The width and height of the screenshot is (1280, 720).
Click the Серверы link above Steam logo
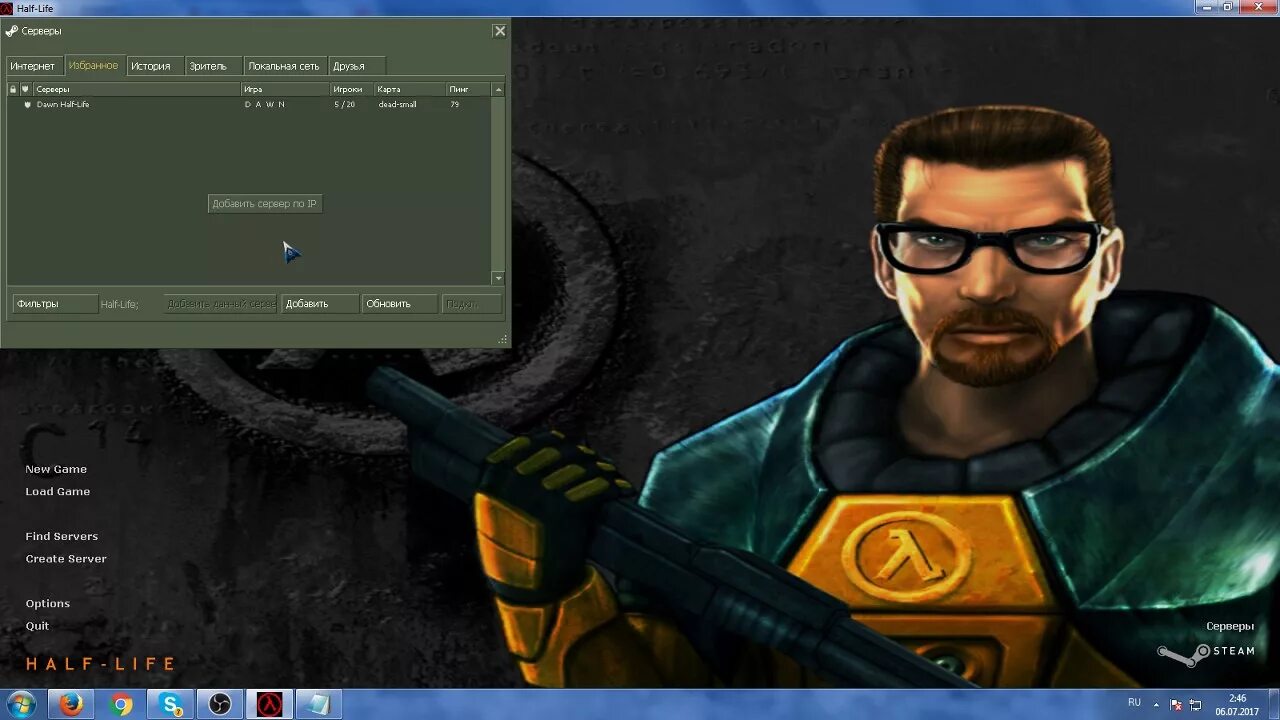click(1230, 626)
